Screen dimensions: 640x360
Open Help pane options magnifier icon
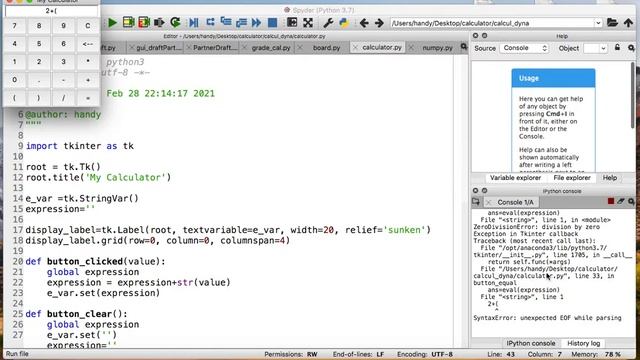631,48
